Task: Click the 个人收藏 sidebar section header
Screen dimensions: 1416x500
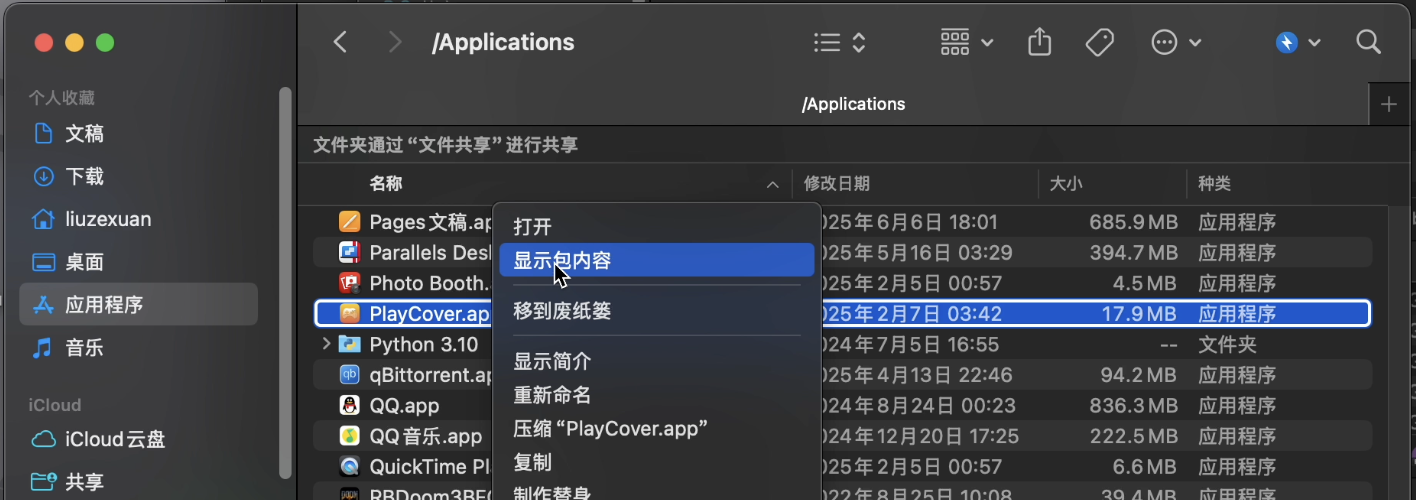Action: tap(62, 97)
